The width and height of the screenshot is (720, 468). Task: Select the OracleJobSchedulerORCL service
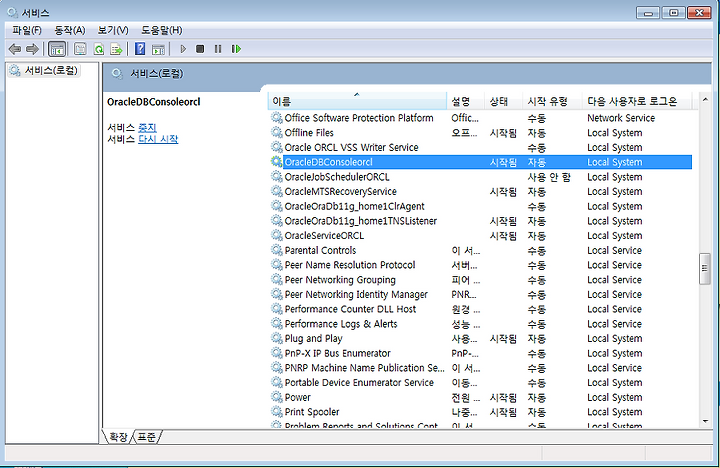(480, 176)
